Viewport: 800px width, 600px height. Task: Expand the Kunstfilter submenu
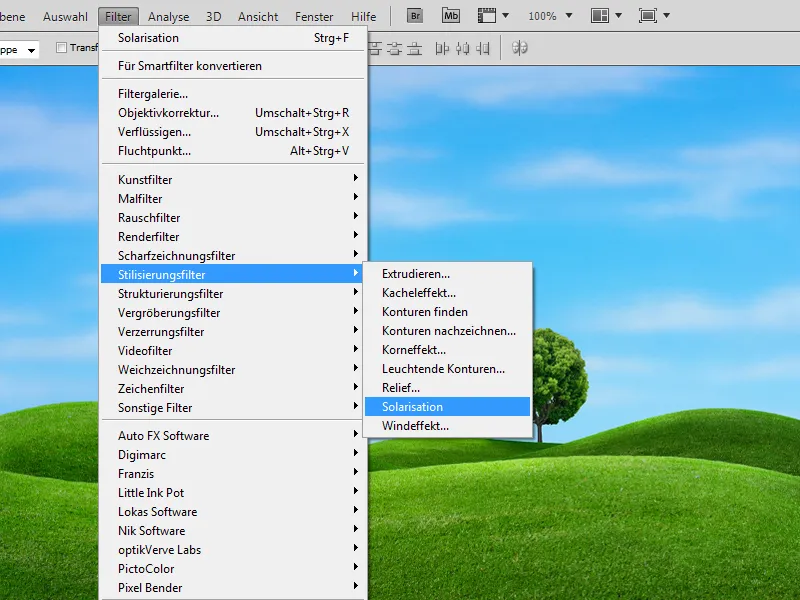click(x=233, y=180)
